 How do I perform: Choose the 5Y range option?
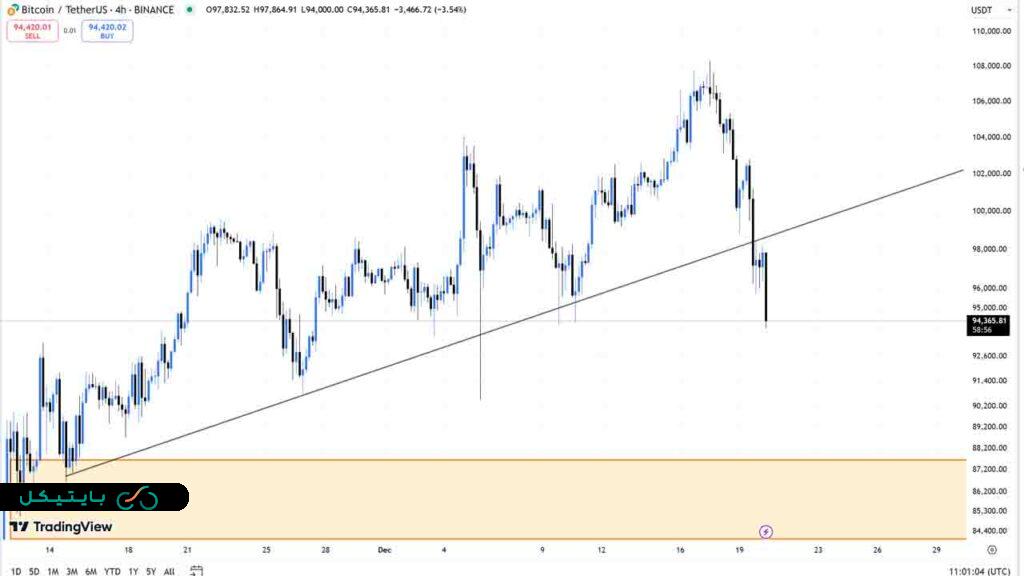click(150, 571)
